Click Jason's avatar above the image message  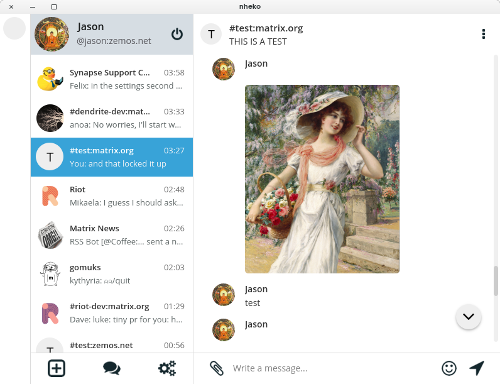click(x=223, y=69)
